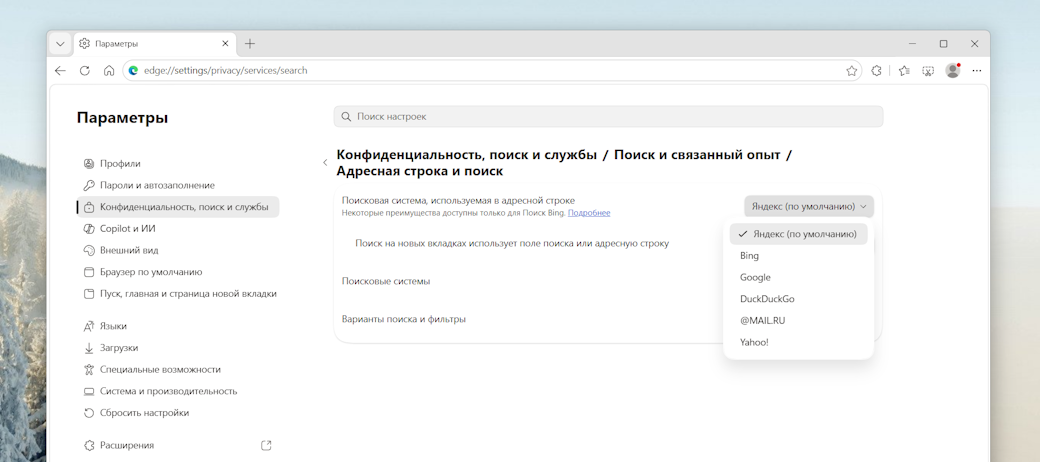The image size is (1040, 462).
Task: Click the address bar URL edge://settings
Action: click(226, 70)
